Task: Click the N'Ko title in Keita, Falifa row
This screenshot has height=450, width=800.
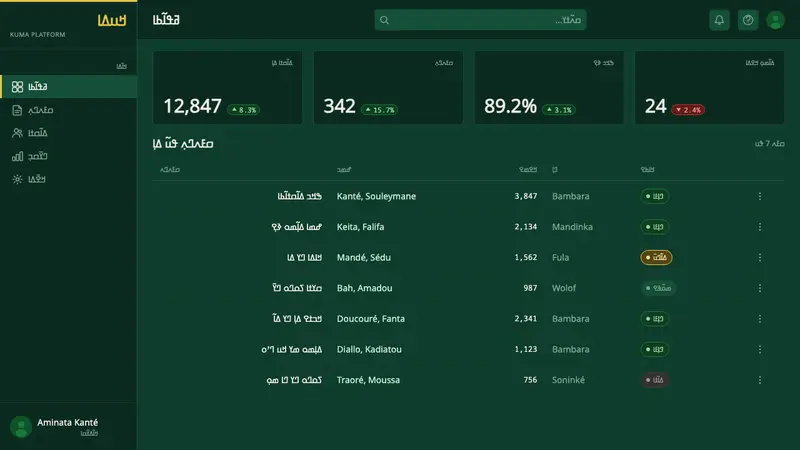Action: [296, 227]
